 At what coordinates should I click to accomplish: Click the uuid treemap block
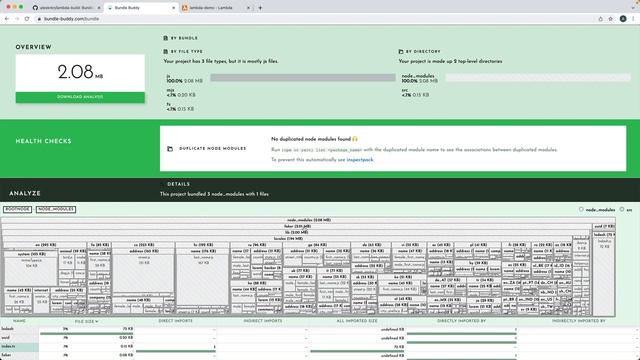pyautogui.click(x=604, y=226)
